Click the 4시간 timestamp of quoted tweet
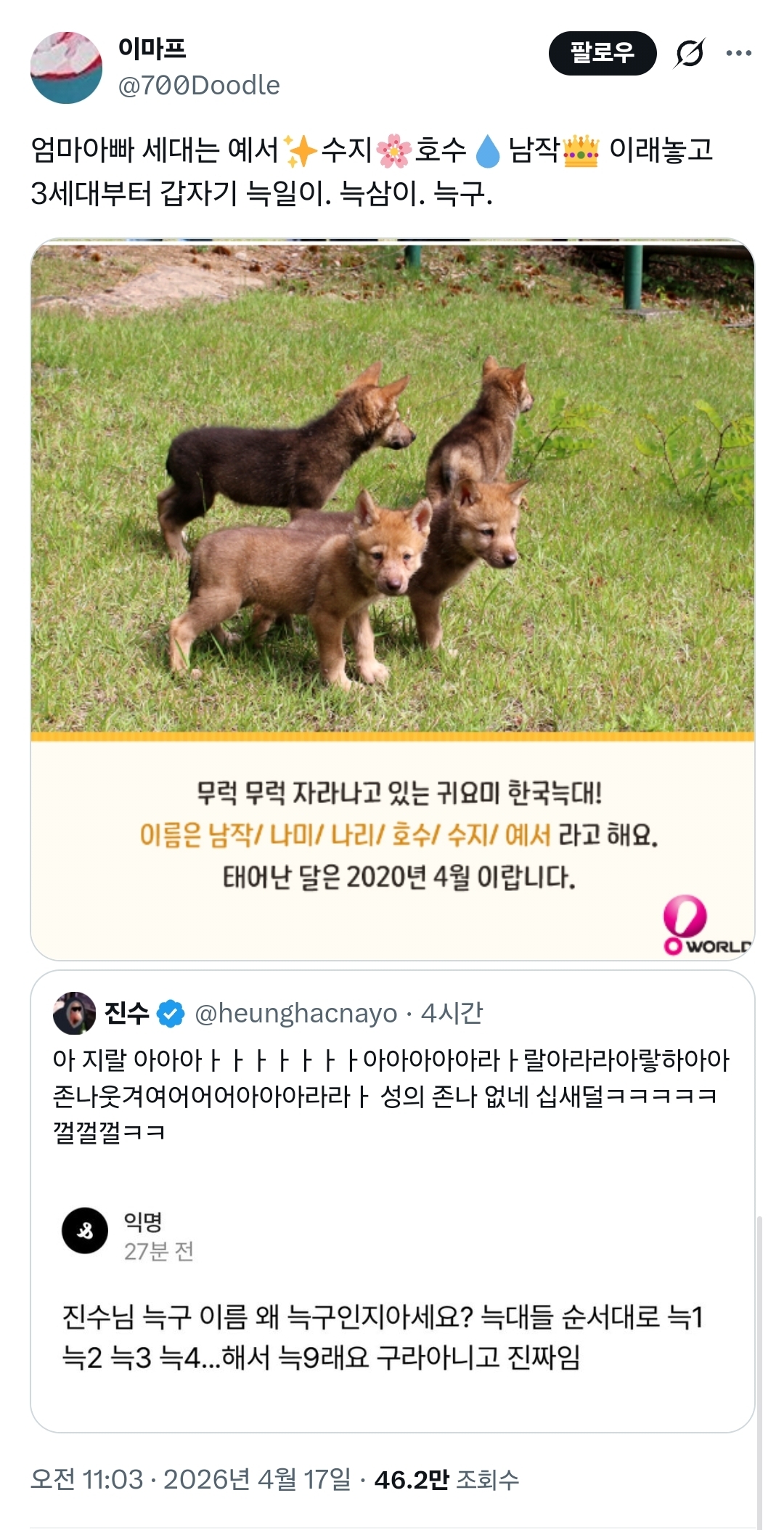784x1530 pixels. tap(452, 1014)
